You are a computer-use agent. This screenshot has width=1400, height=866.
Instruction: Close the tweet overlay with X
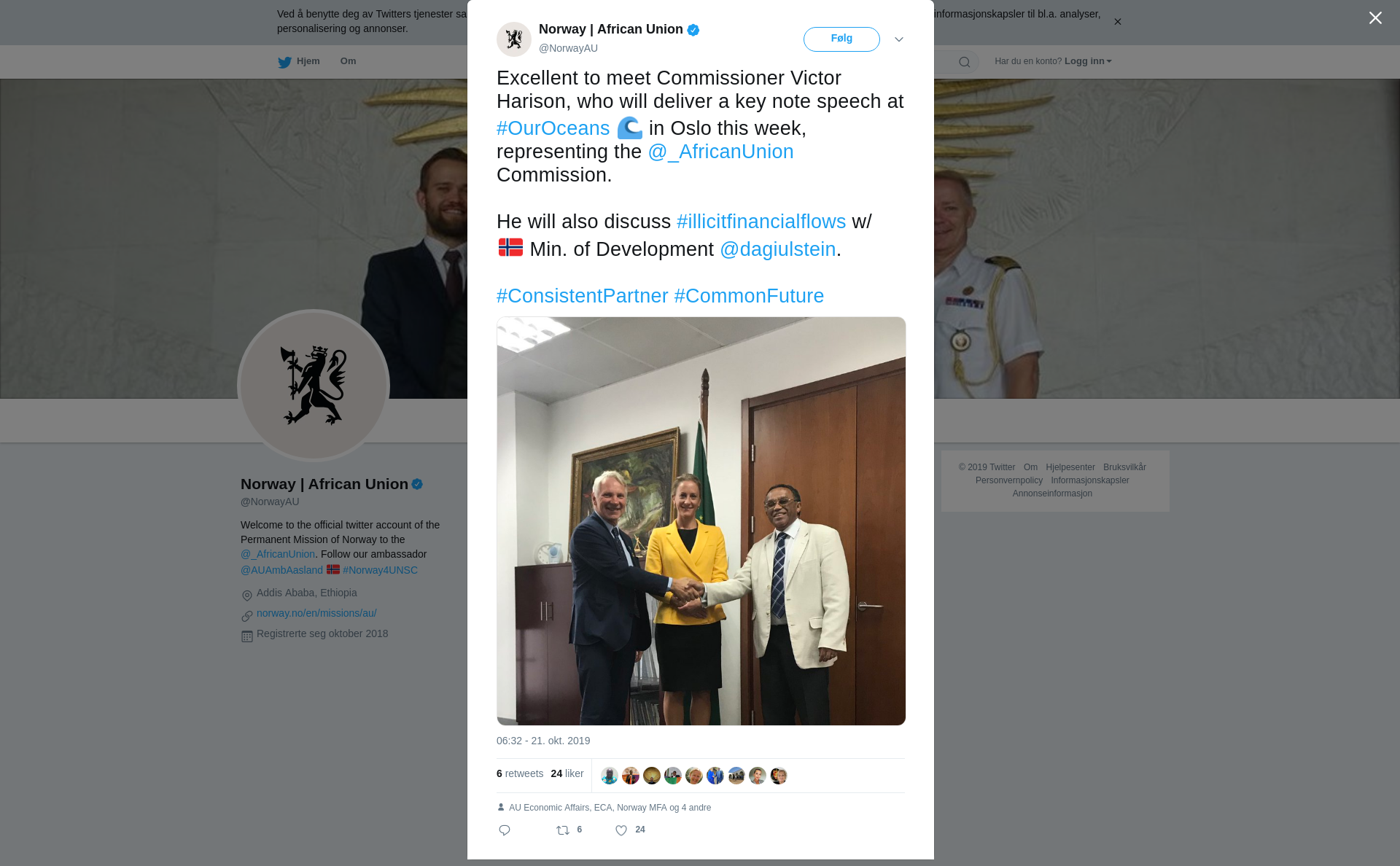pos(1375,18)
